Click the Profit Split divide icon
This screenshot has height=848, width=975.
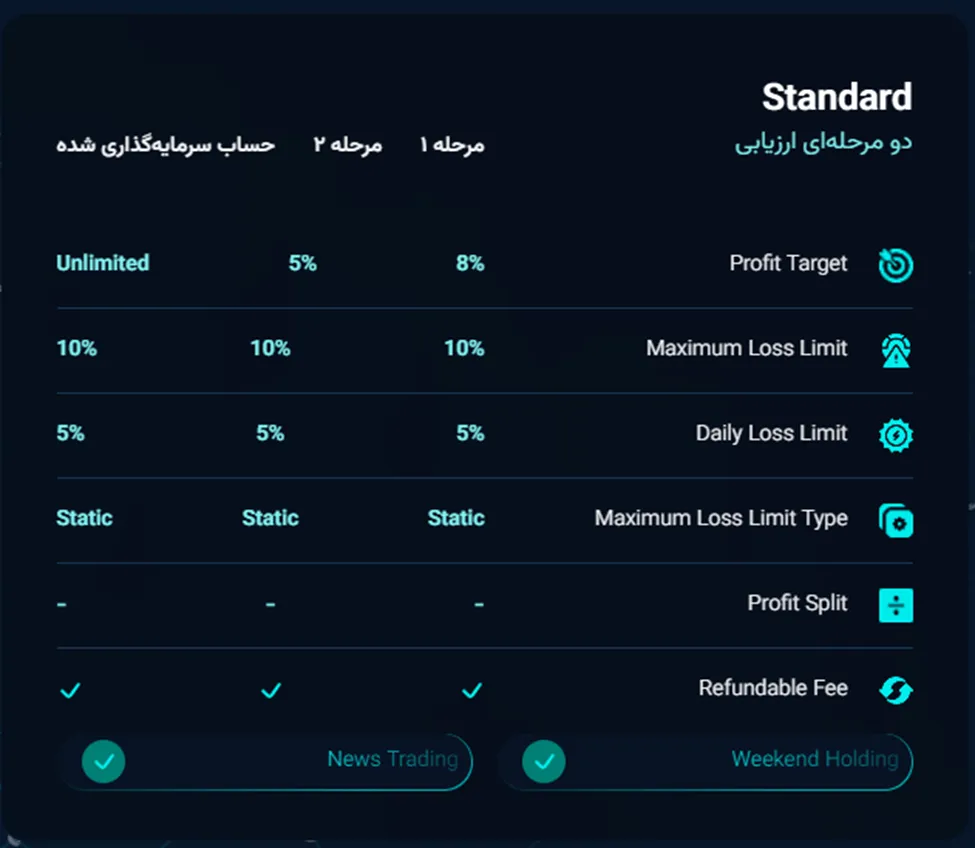pyautogui.click(x=895, y=605)
